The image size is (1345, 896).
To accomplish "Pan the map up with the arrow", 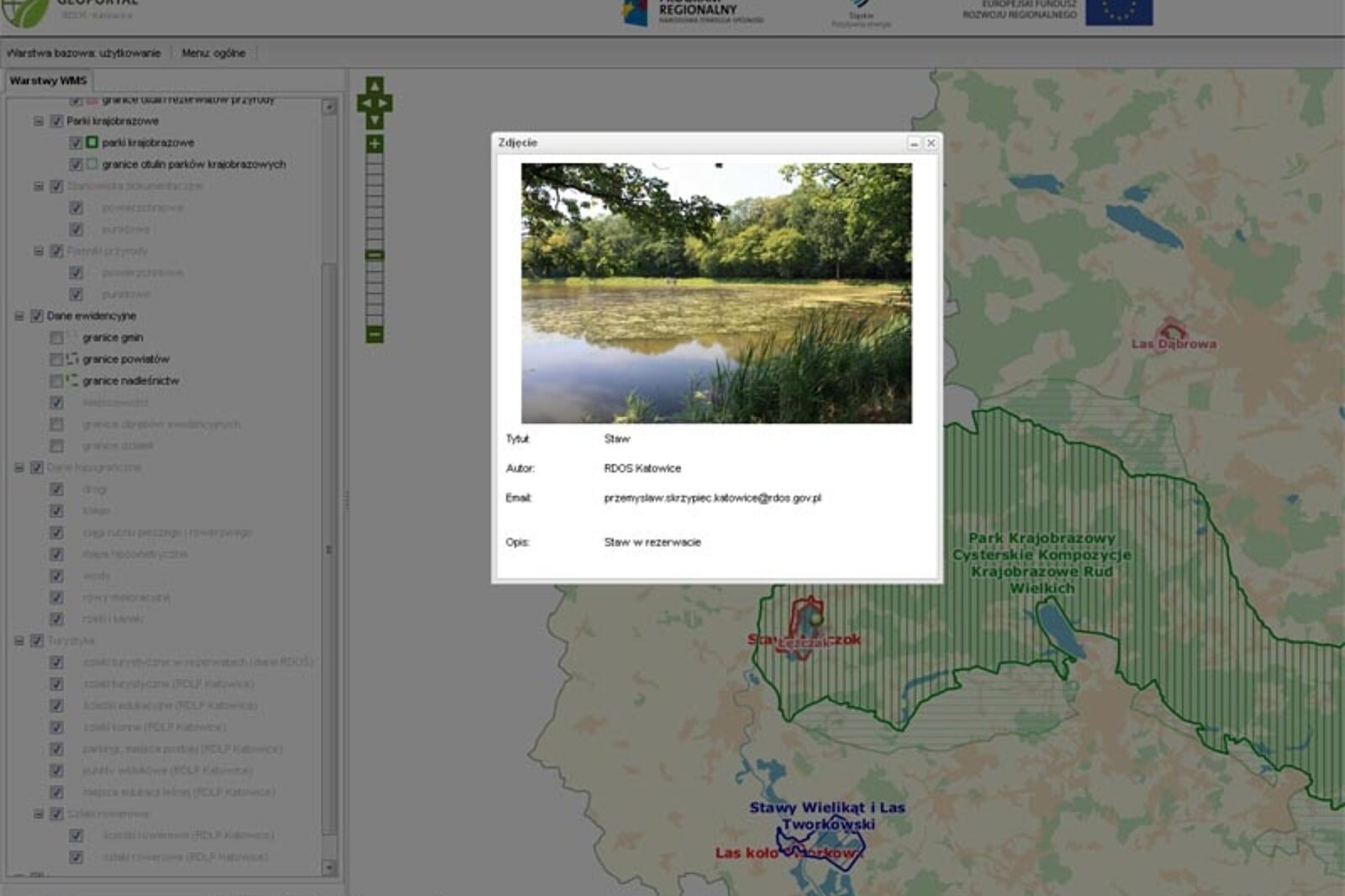I will point(375,86).
